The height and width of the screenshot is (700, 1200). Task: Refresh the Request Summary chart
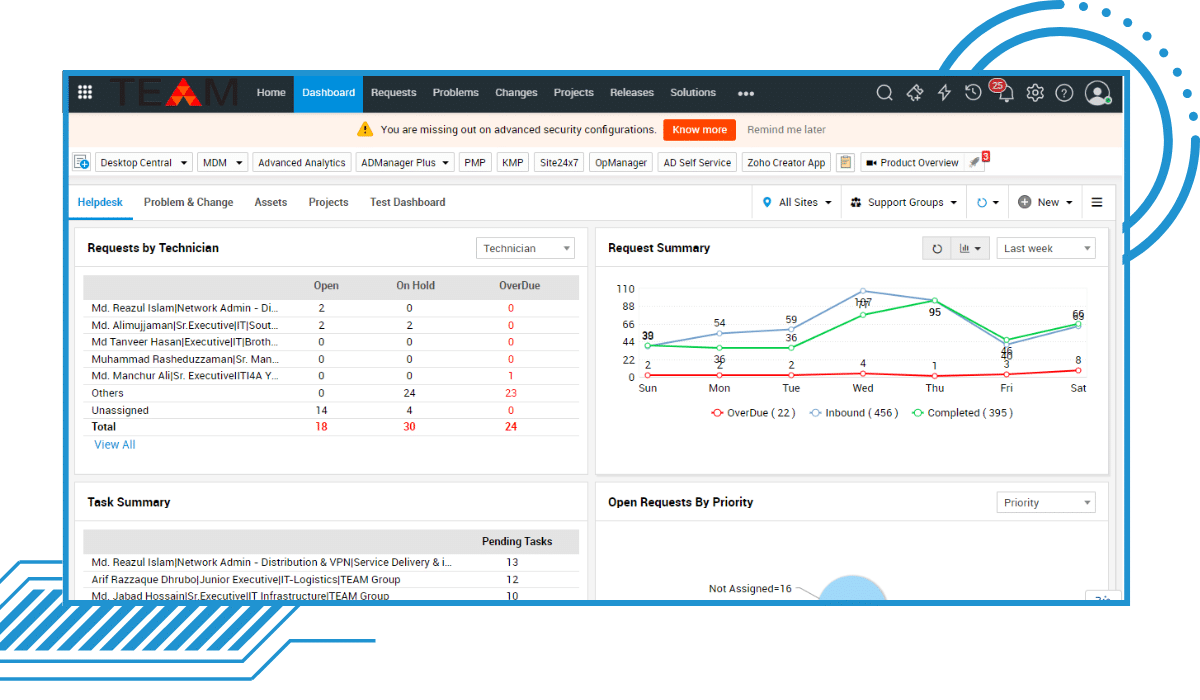937,247
